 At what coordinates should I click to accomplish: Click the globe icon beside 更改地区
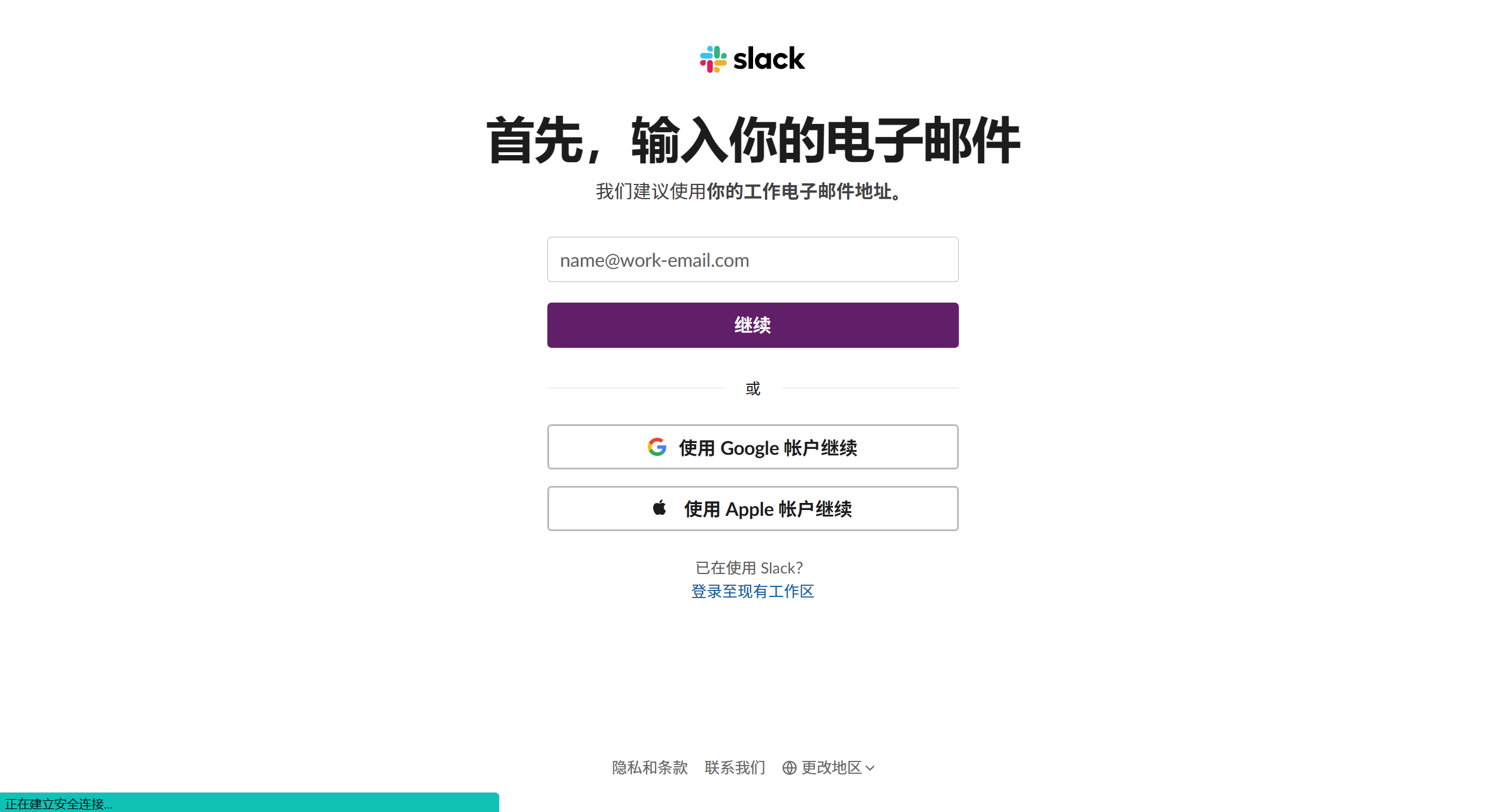point(789,768)
